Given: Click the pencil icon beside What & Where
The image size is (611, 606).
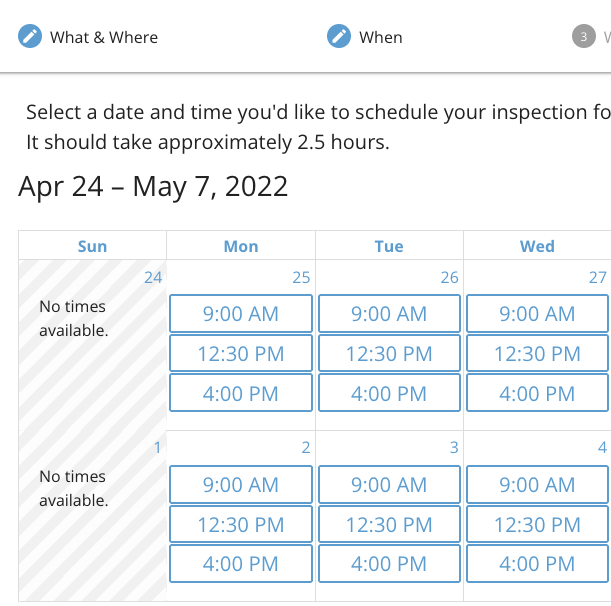Looking at the screenshot, I should click(30, 37).
